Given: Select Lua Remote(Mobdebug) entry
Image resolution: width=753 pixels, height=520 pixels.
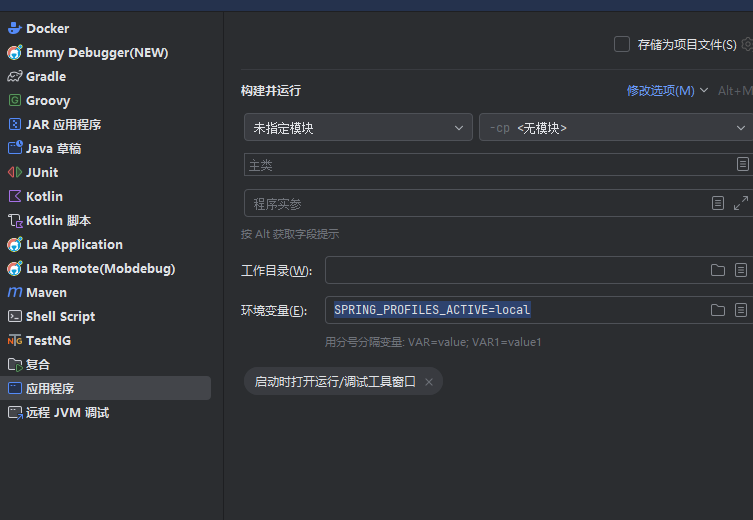Looking at the screenshot, I should click(106, 268).
